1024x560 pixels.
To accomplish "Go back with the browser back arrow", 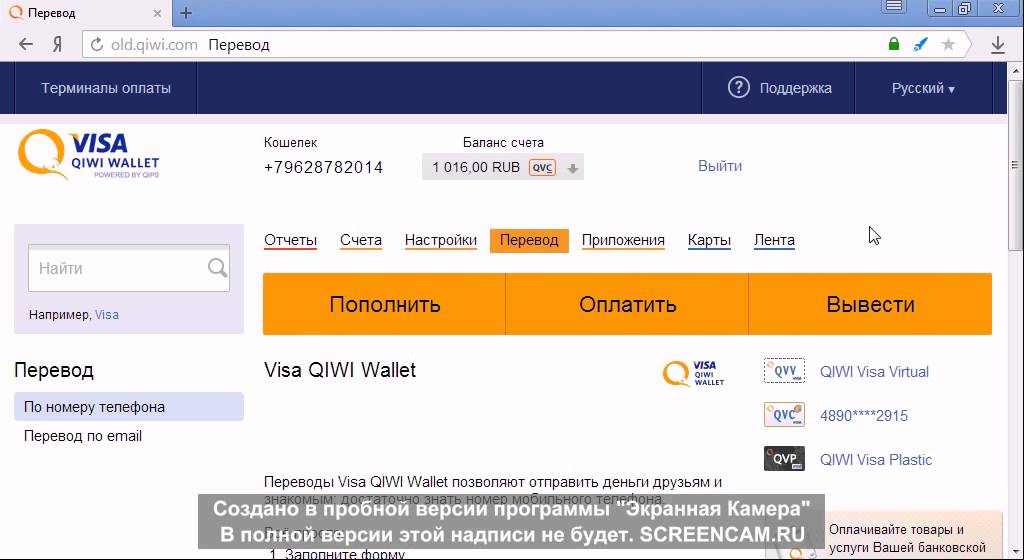I will point(25,44).
